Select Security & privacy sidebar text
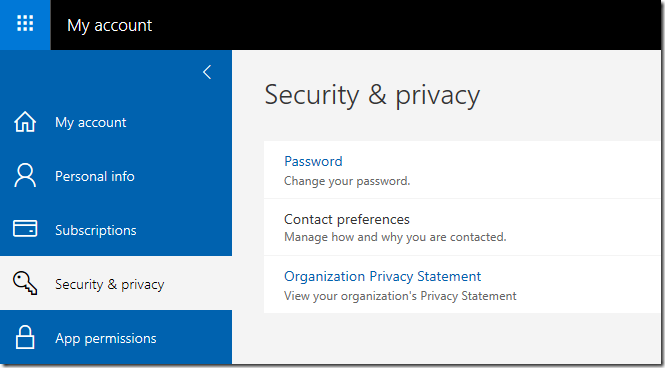Viewport: 665px width, 368px height. click(109, 284)
